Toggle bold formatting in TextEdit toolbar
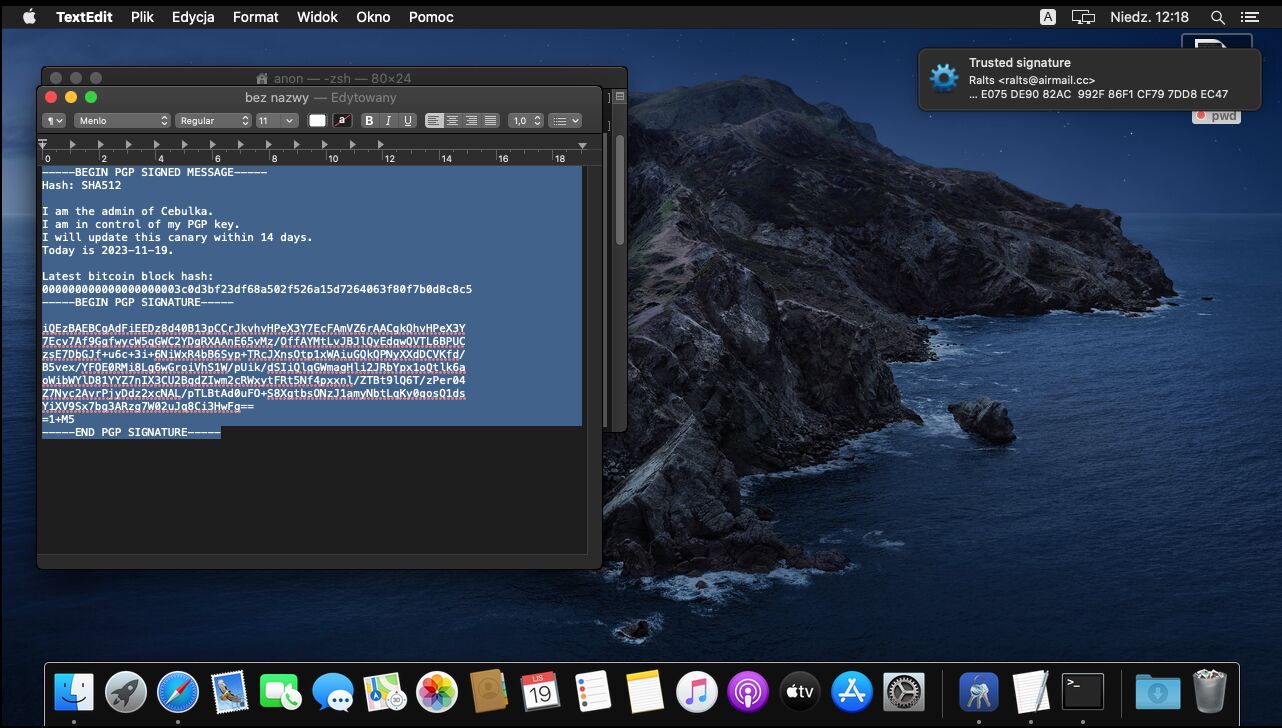 click(x=369, y=121)
